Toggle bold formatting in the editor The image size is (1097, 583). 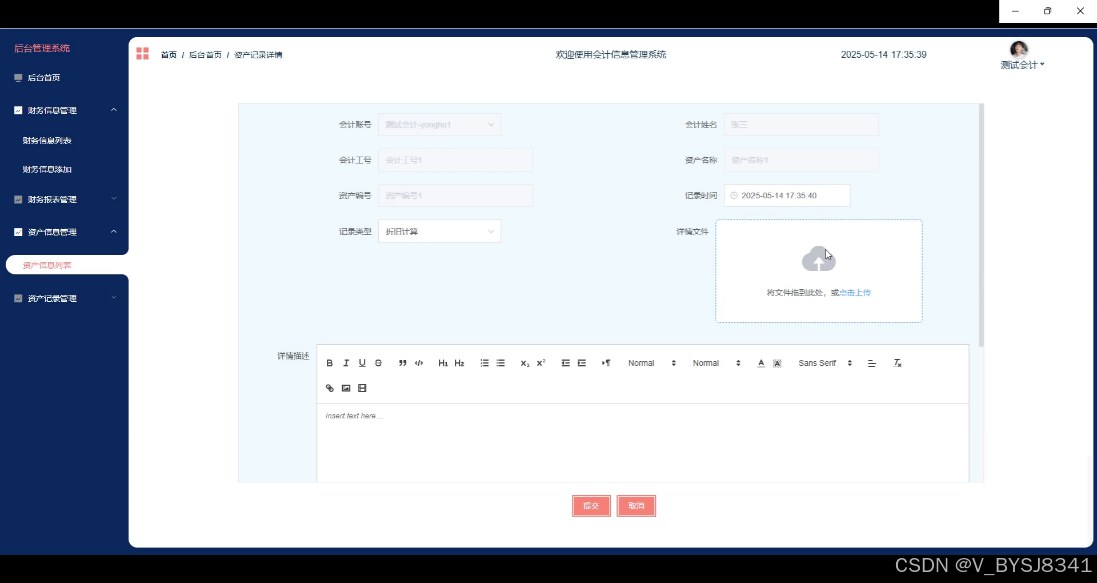(x=330, y=363)
